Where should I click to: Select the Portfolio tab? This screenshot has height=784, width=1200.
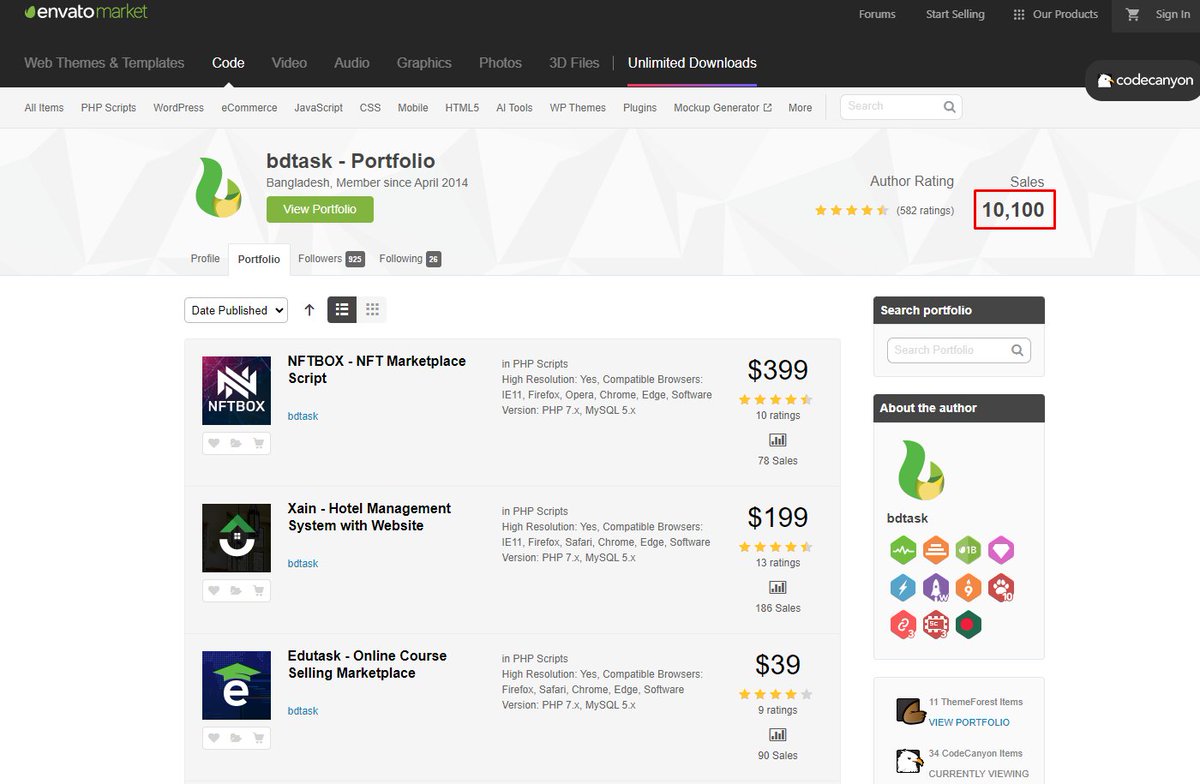[x=259, y=259]
